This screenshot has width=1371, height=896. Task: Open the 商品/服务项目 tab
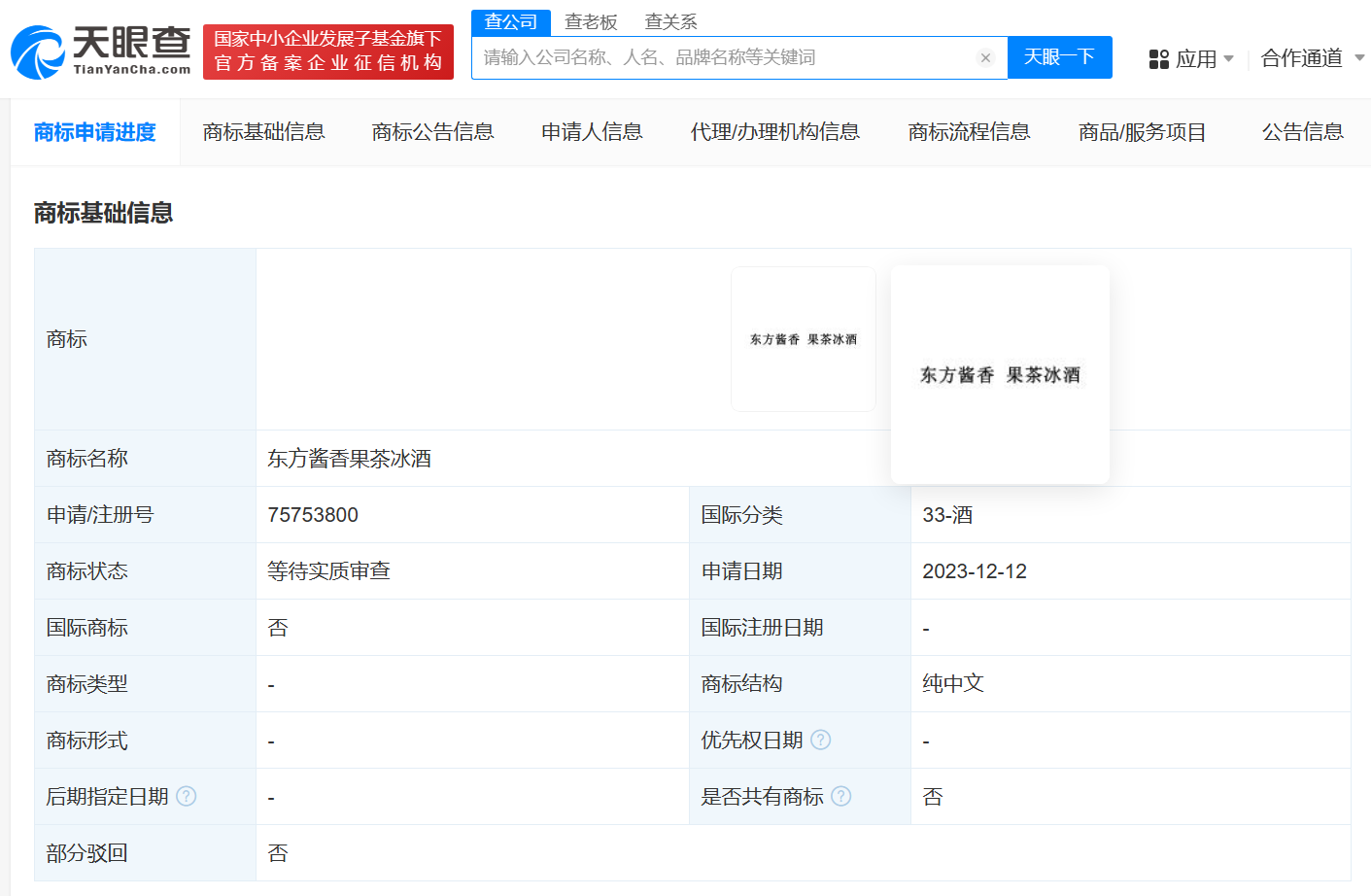coord(1142,132)
